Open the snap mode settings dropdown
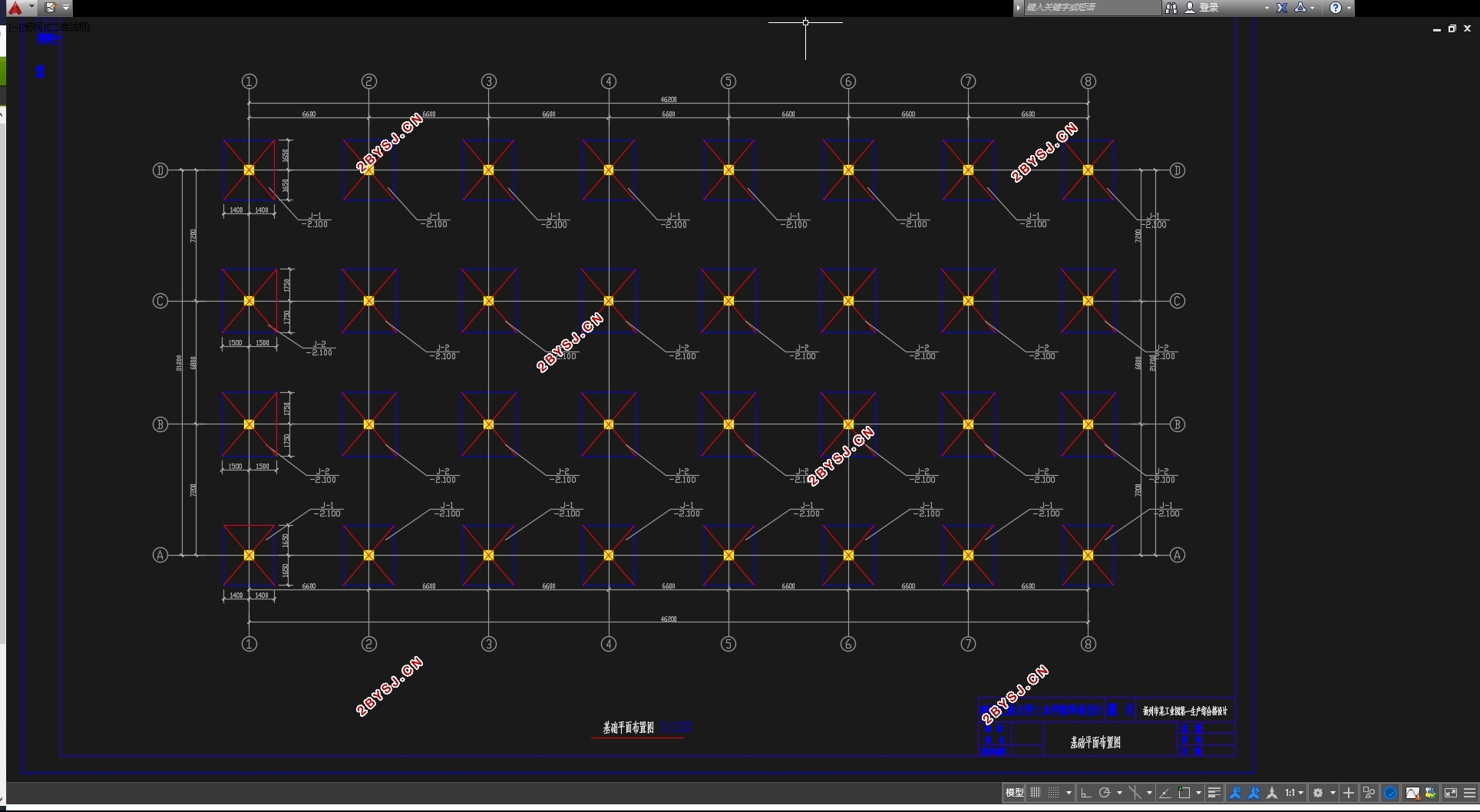Viewport: 1480px width, 812px height. point(1069,793)
